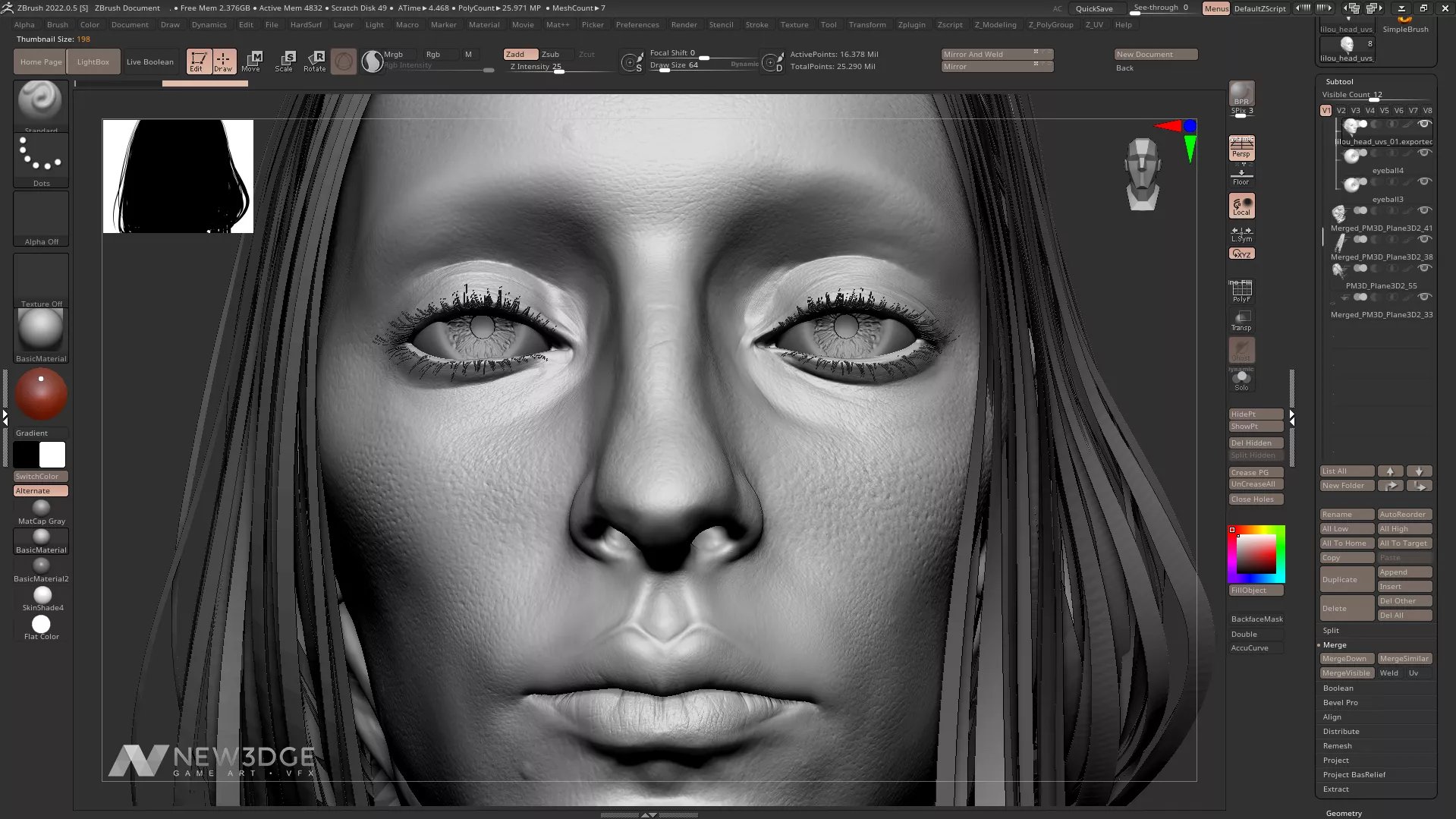Open the Stroke menu

coord(756,24)
